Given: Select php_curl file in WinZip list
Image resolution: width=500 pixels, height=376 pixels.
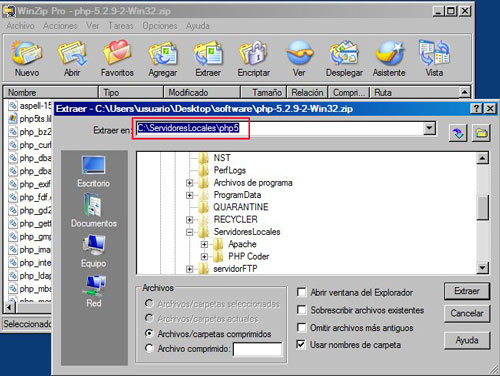Looking at the screenshot, I should point(30,145).
